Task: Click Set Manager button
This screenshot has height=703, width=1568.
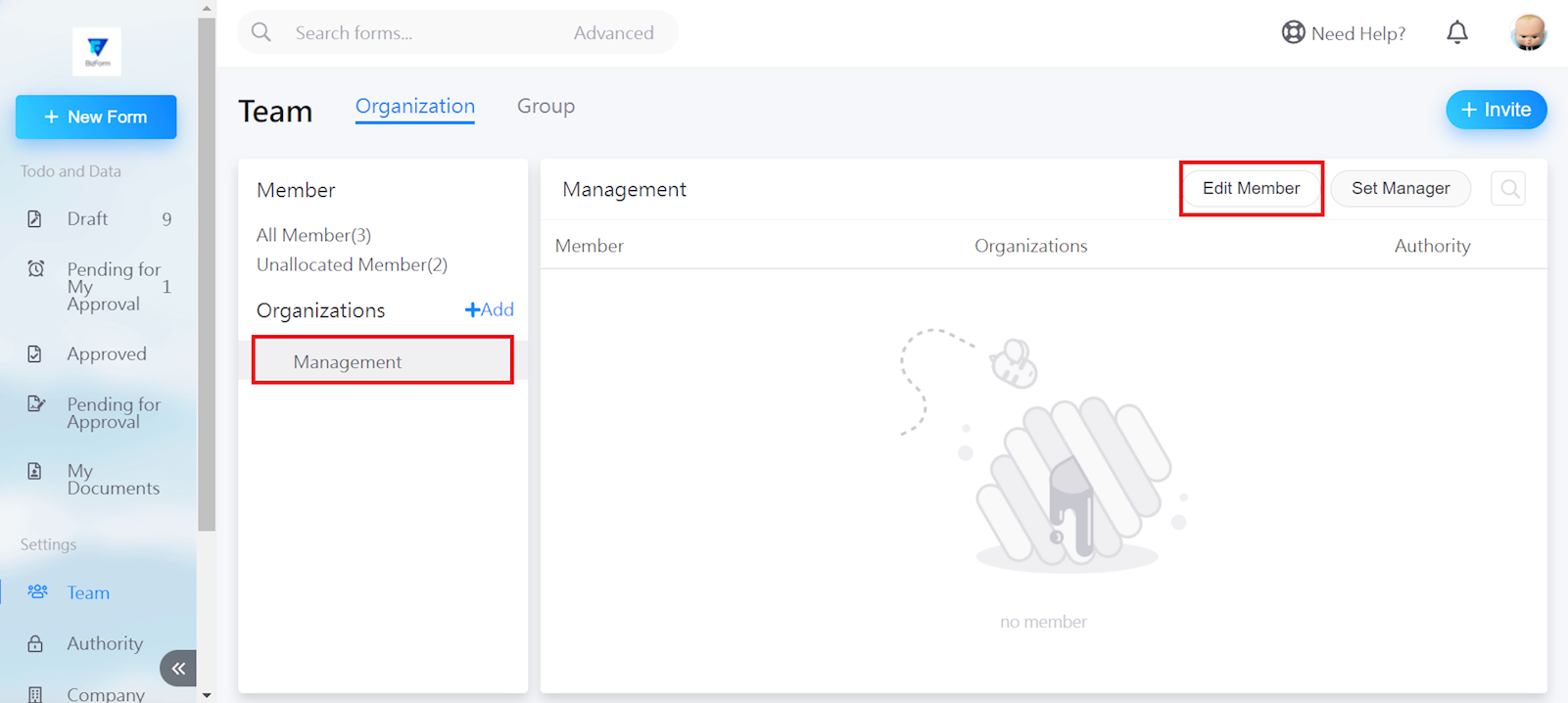Action: (x=1400, y=189)
